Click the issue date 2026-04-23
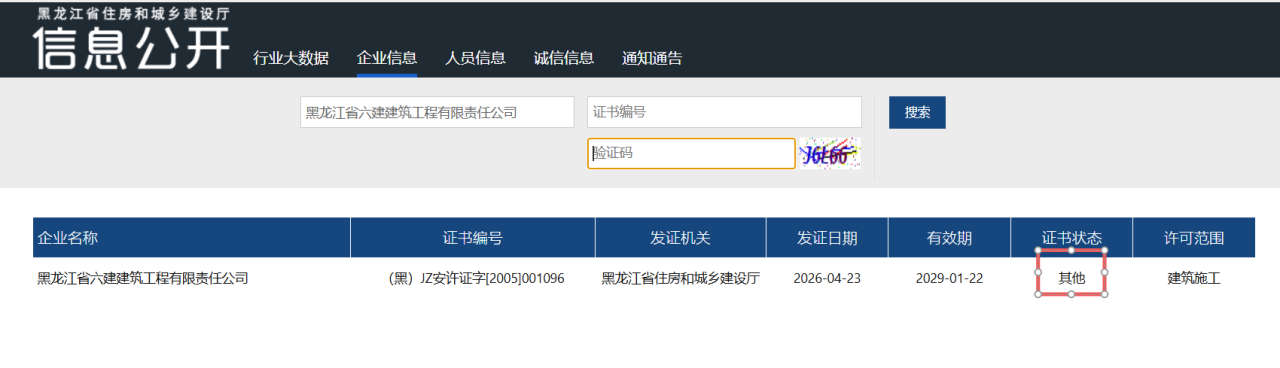This screenshot has width=1280, height=368. pos(827,278)
